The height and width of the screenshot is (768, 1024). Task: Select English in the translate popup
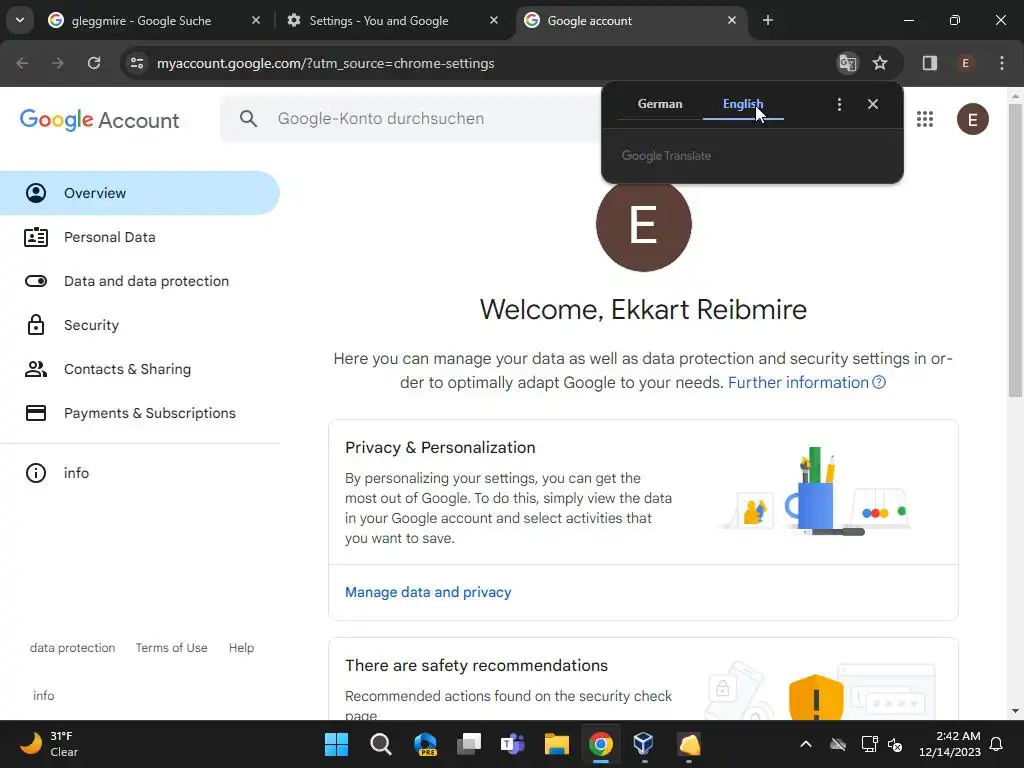tap(743, 104)
